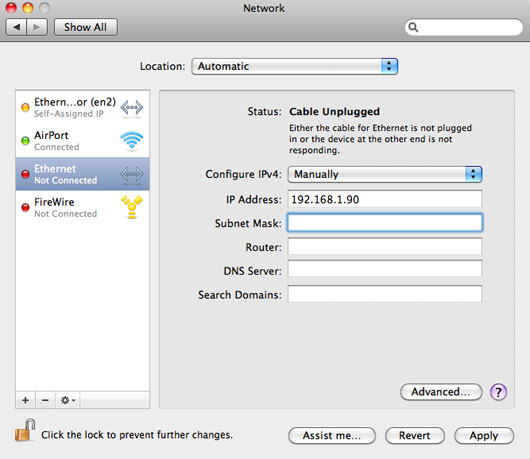The image size is (530, 459).
Task: Open the Location dropdown set to Automatic
Action: (294, 66)
